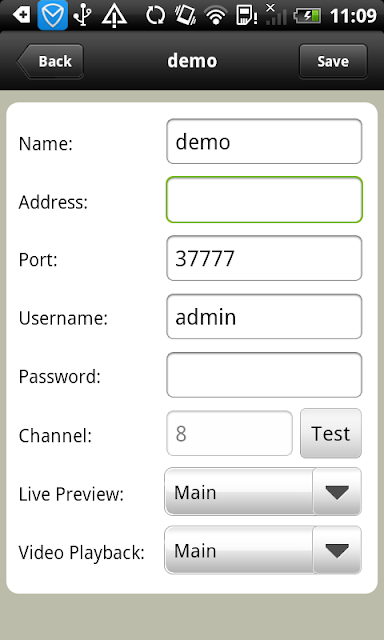384x640 pixels.
Task: Open the Video Playback dropdown arrow
Action: (x=337, y=550)
